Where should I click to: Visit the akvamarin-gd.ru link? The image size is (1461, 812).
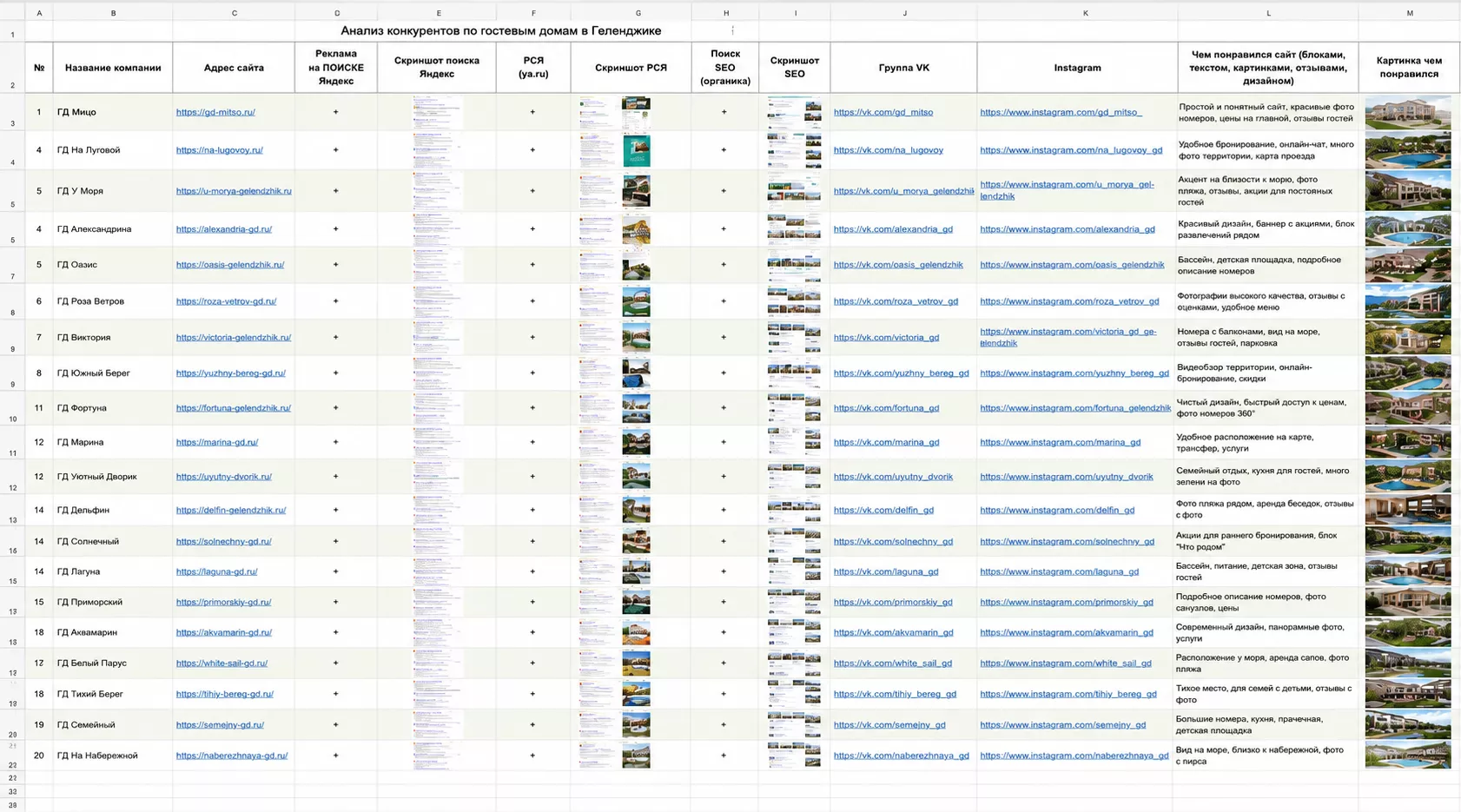[223, 633]
